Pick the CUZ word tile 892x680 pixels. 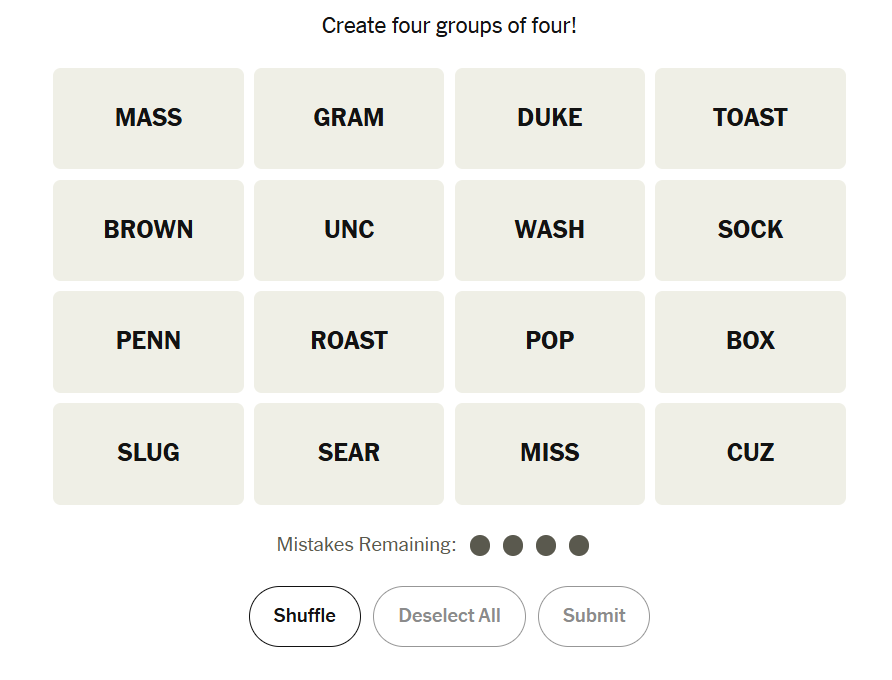tap(750, 453)
